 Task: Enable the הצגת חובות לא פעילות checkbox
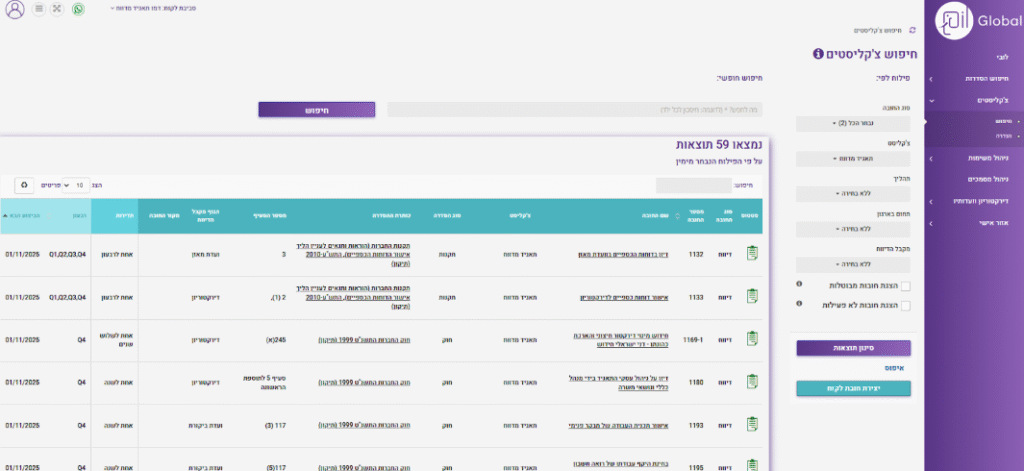pos(905,305)
